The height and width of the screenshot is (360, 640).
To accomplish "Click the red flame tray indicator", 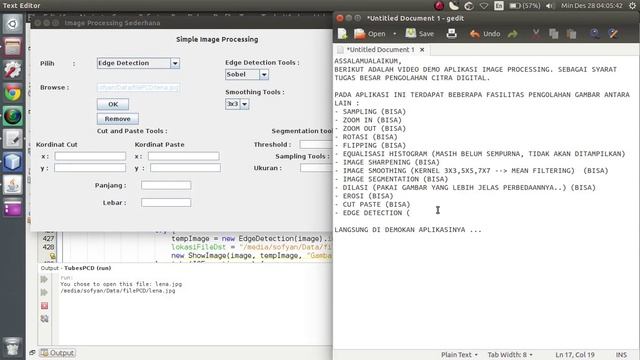I will click(439, 6).
